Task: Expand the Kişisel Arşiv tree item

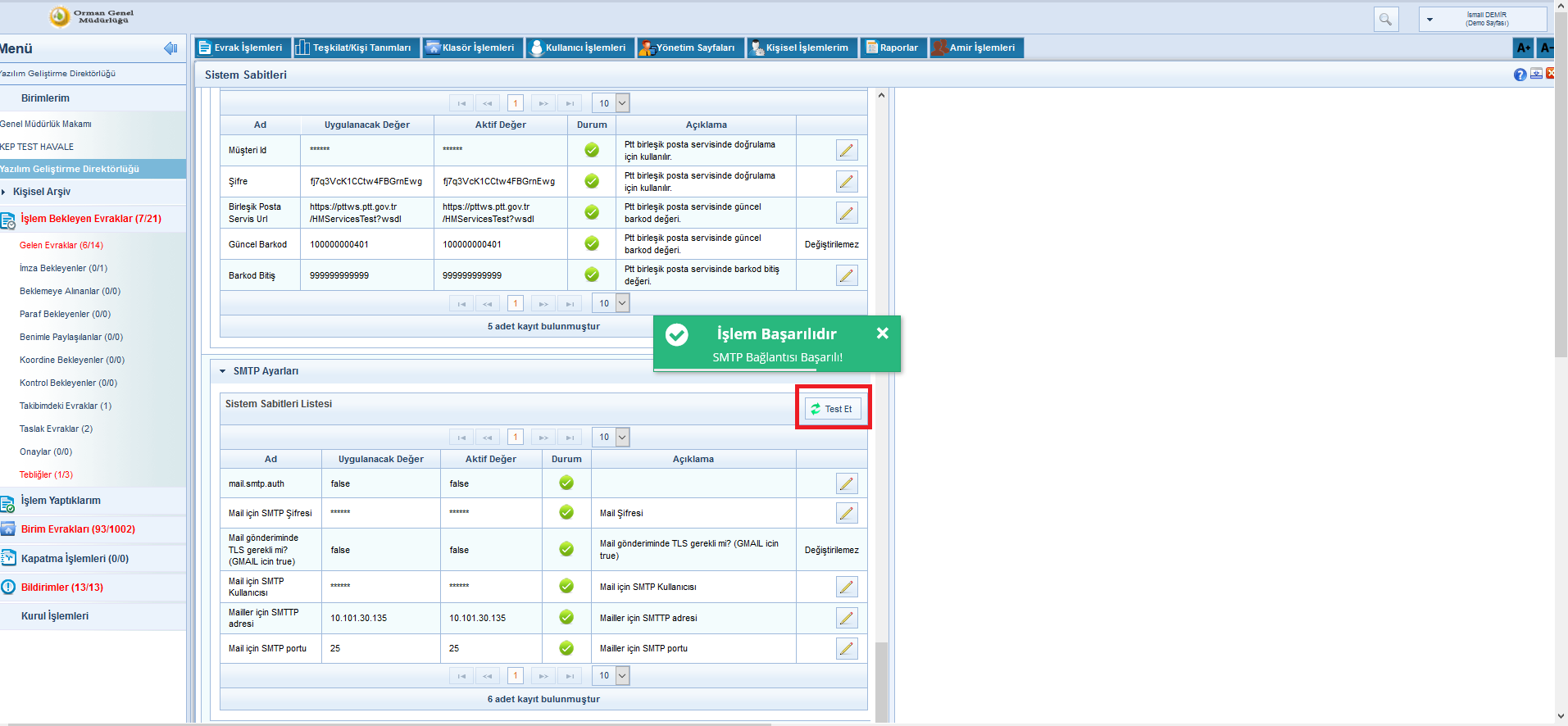Action: coord(4,192)
